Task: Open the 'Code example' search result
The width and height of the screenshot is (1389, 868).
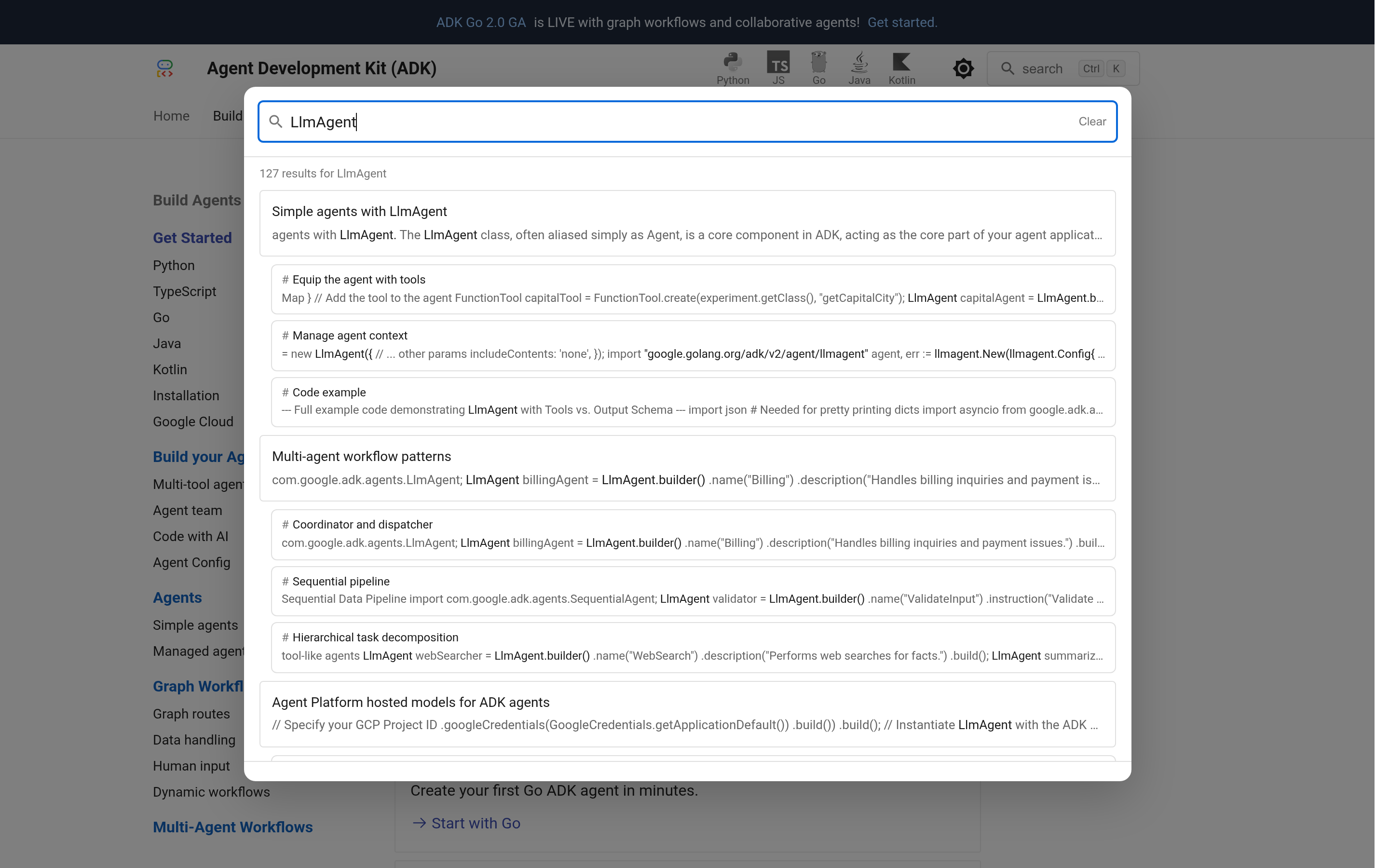Action: (x=693, y=402)
